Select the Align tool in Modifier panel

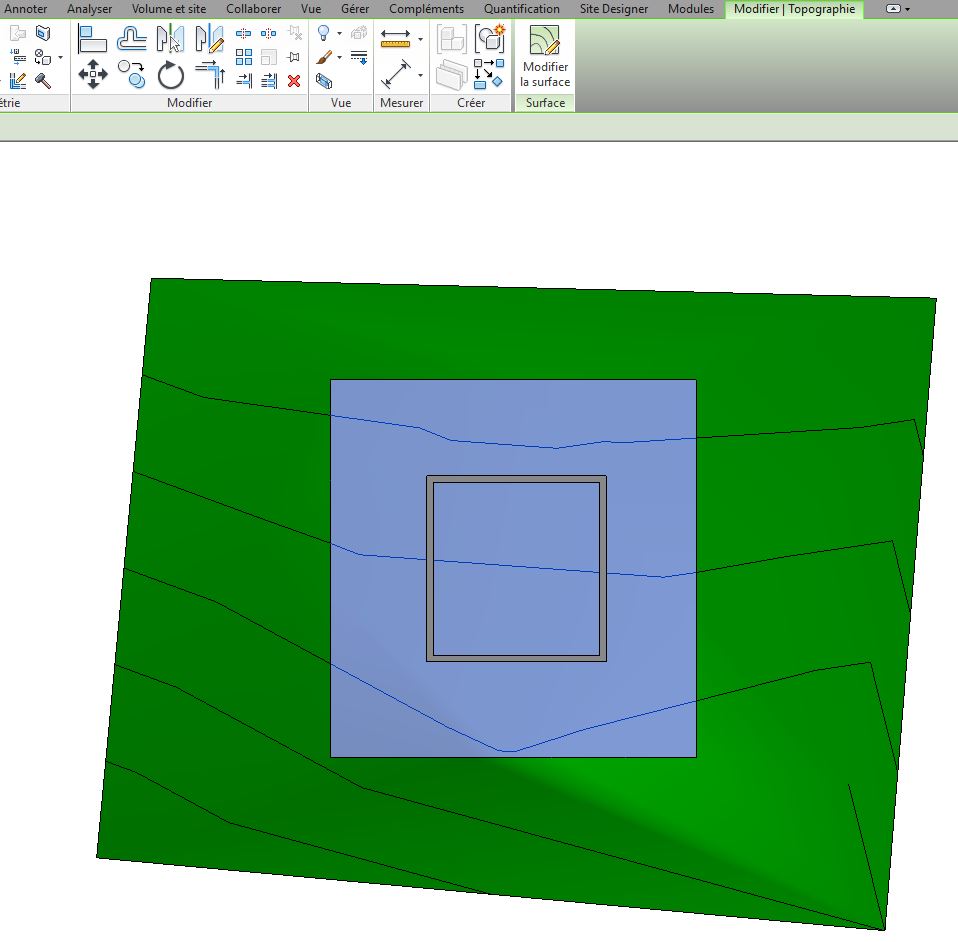[x=92, y=38]
